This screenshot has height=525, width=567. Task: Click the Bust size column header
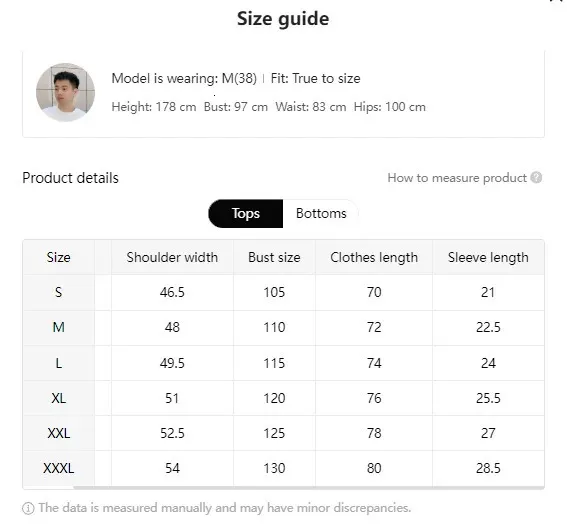(x=274, y=257)
